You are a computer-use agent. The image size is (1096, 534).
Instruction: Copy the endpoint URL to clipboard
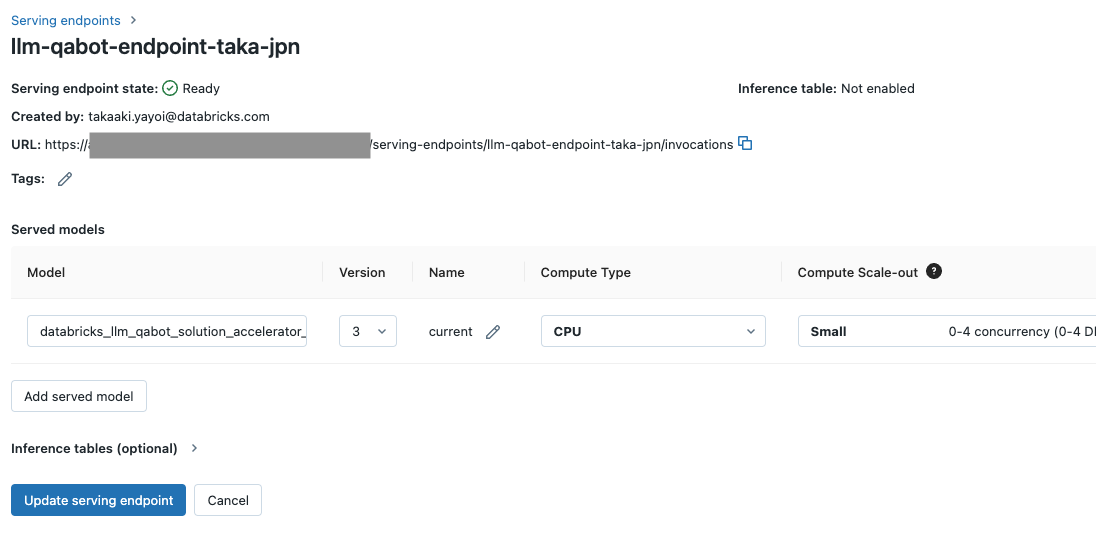click(745, 144)
